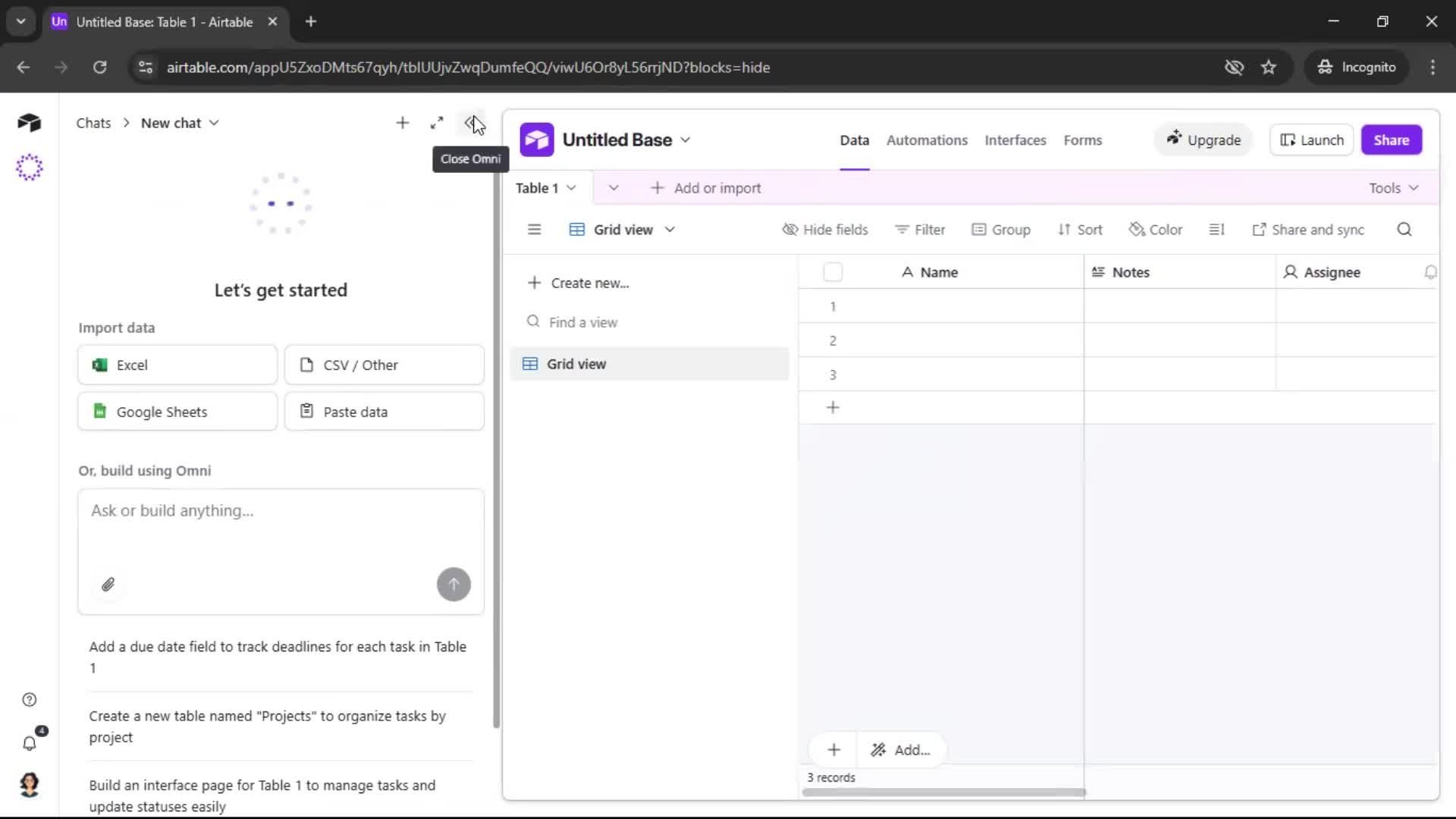Send the Omni prompt with arrow button
Viewport: 1456px width, 819px height.
pos(453,585)
